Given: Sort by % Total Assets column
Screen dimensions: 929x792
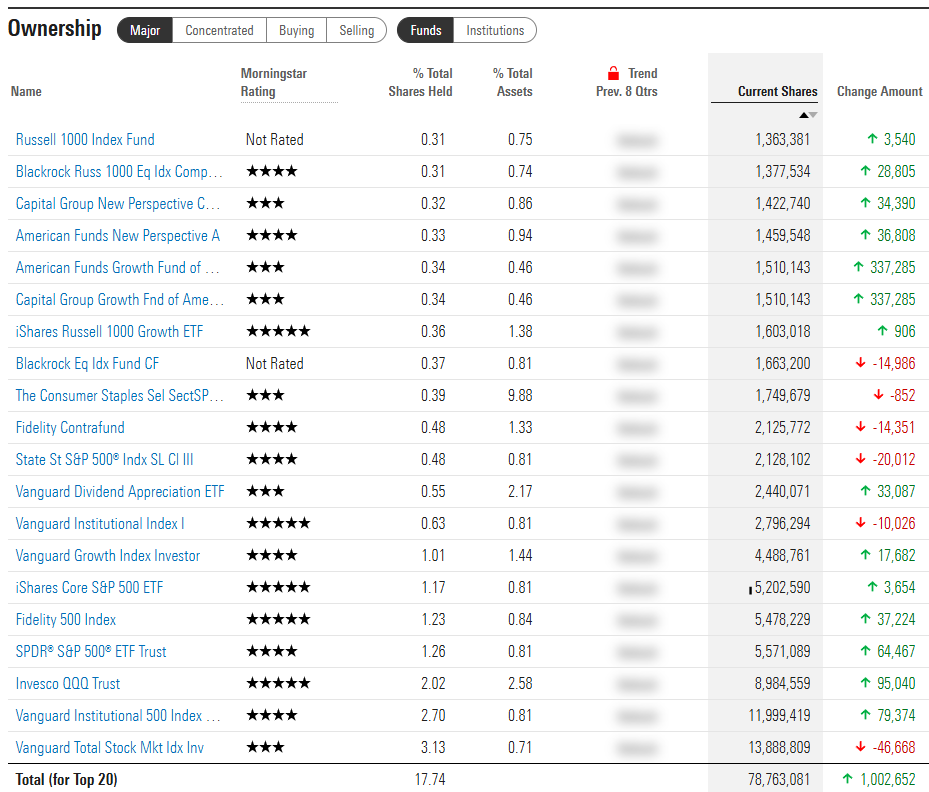Looking at the screenshot, I should coord(513,82).
